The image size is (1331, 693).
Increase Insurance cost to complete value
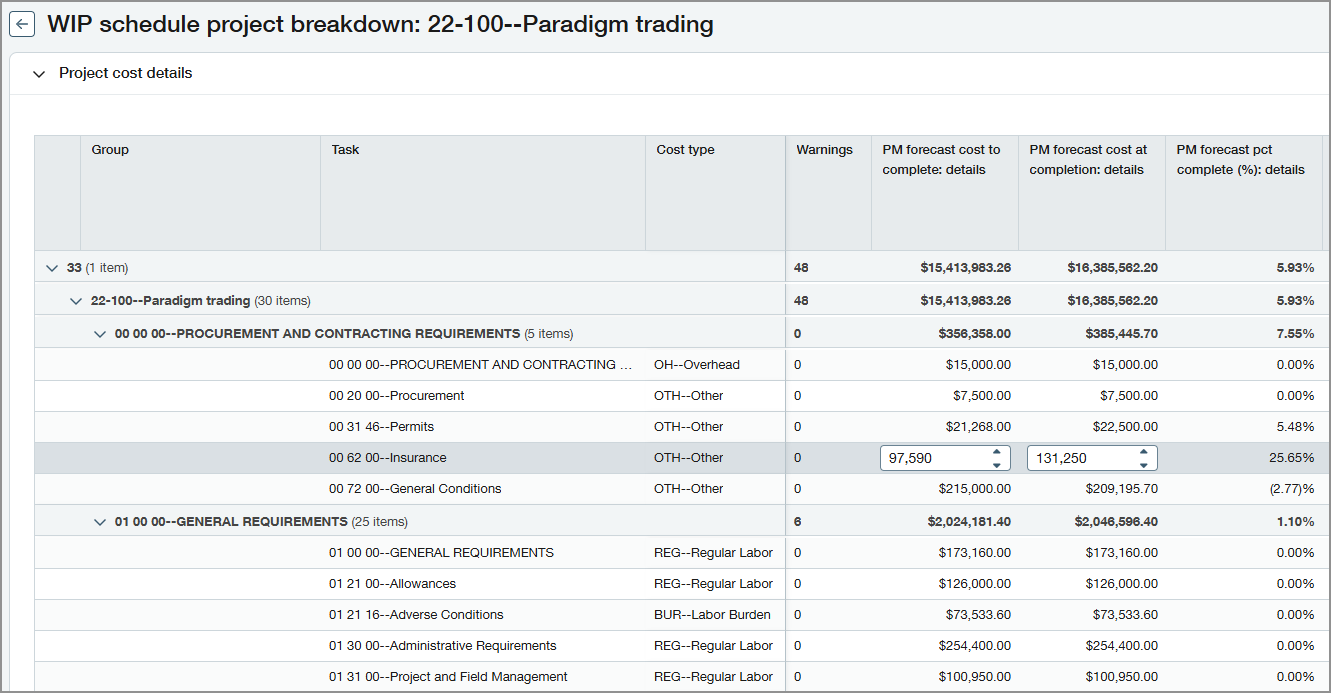996,452
